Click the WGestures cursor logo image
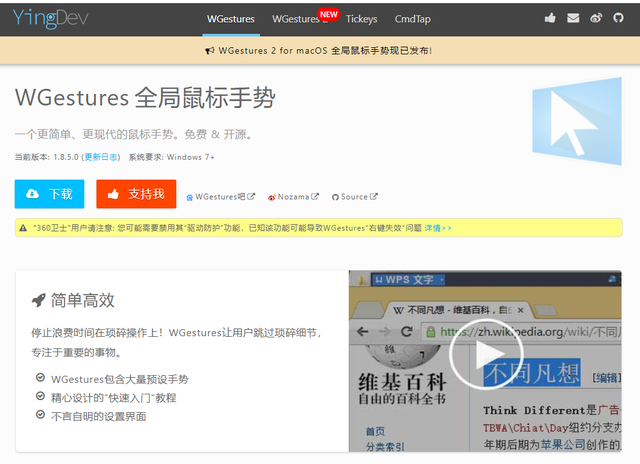This screenshot has height=464, width=640. tap(577, 121)
